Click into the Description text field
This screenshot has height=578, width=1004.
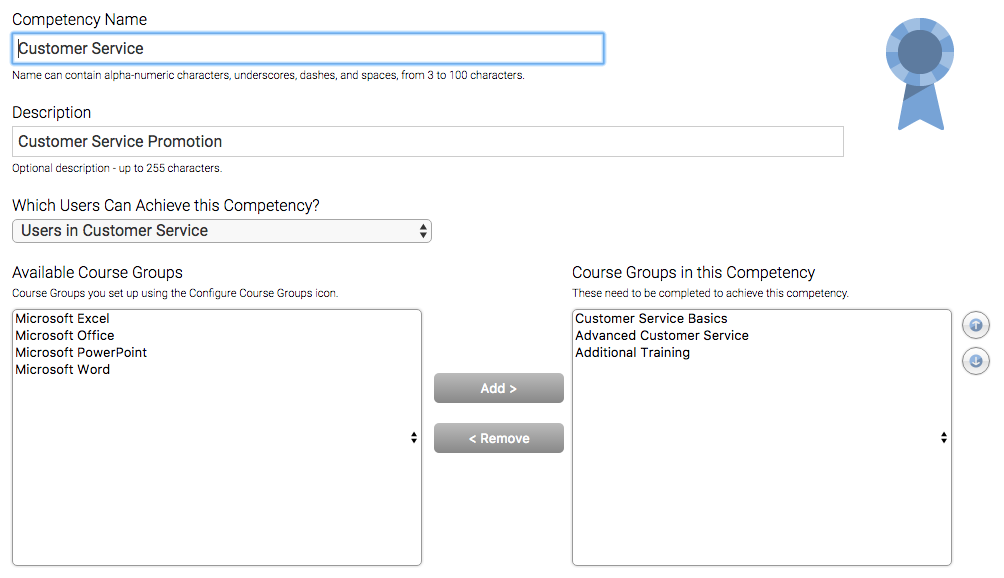coord(428,141)
